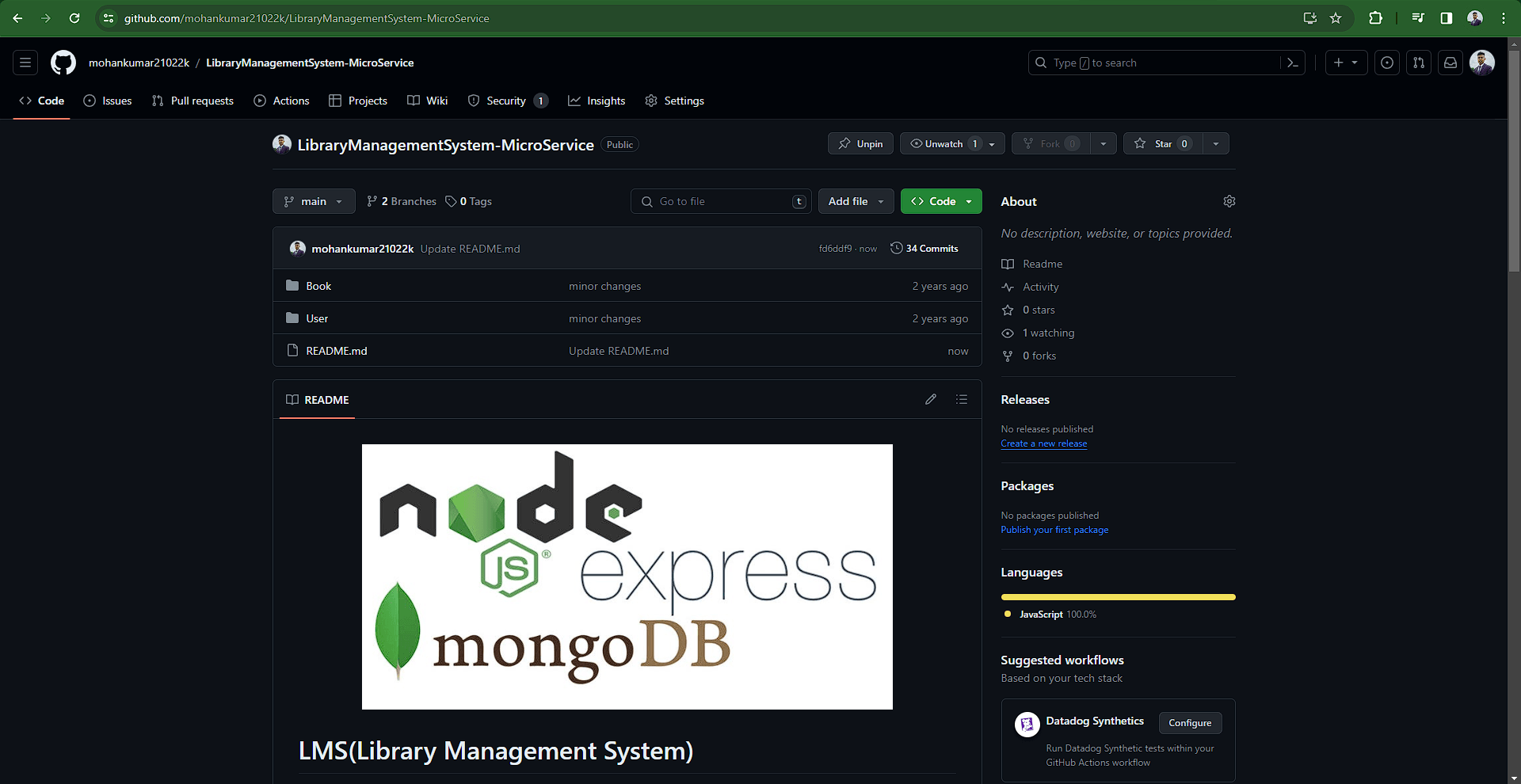Click the Node Express MongoDB banner image

627,577
